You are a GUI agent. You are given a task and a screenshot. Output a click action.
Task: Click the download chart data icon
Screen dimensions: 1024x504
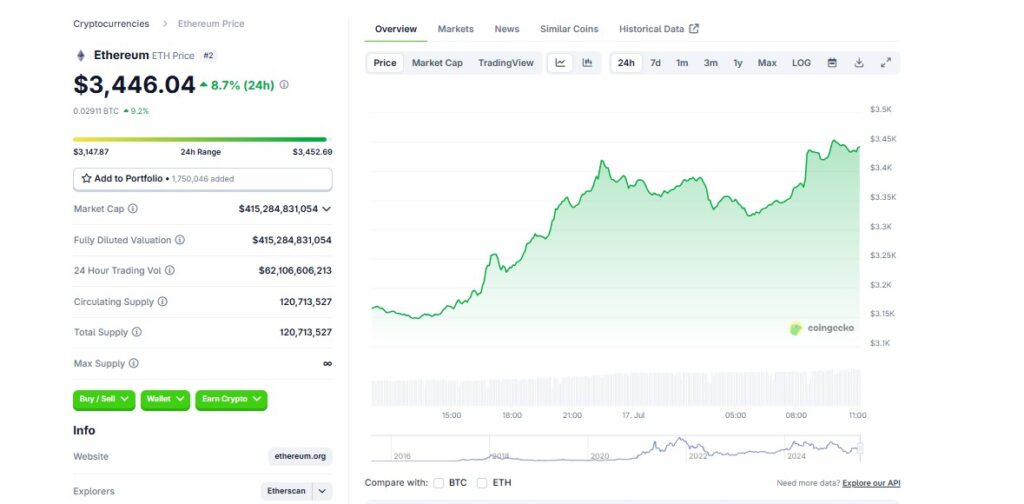coord(859,63)
